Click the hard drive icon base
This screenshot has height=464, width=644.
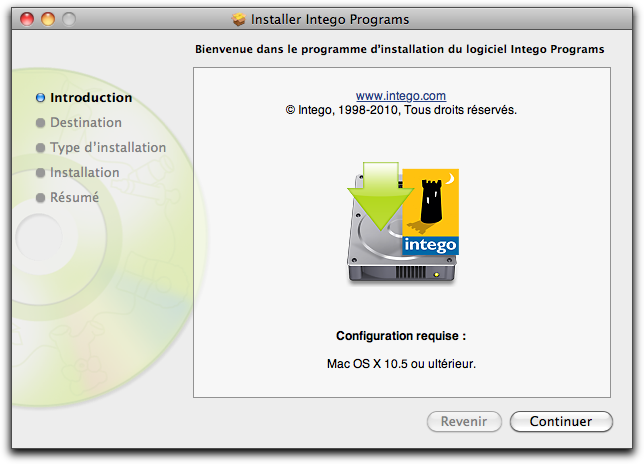[x=402, y=273]
